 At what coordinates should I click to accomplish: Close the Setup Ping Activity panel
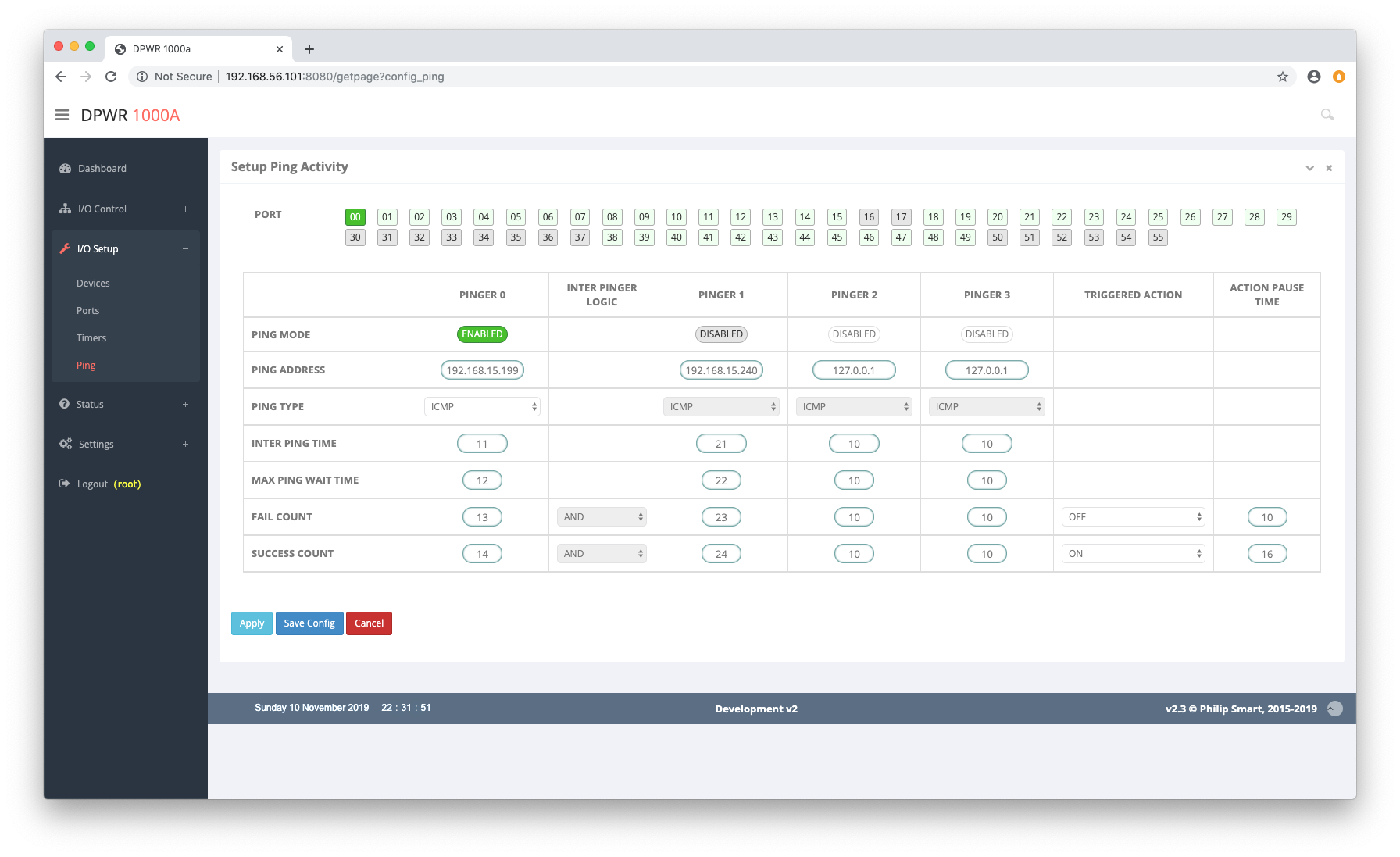tap(1329, 168)
